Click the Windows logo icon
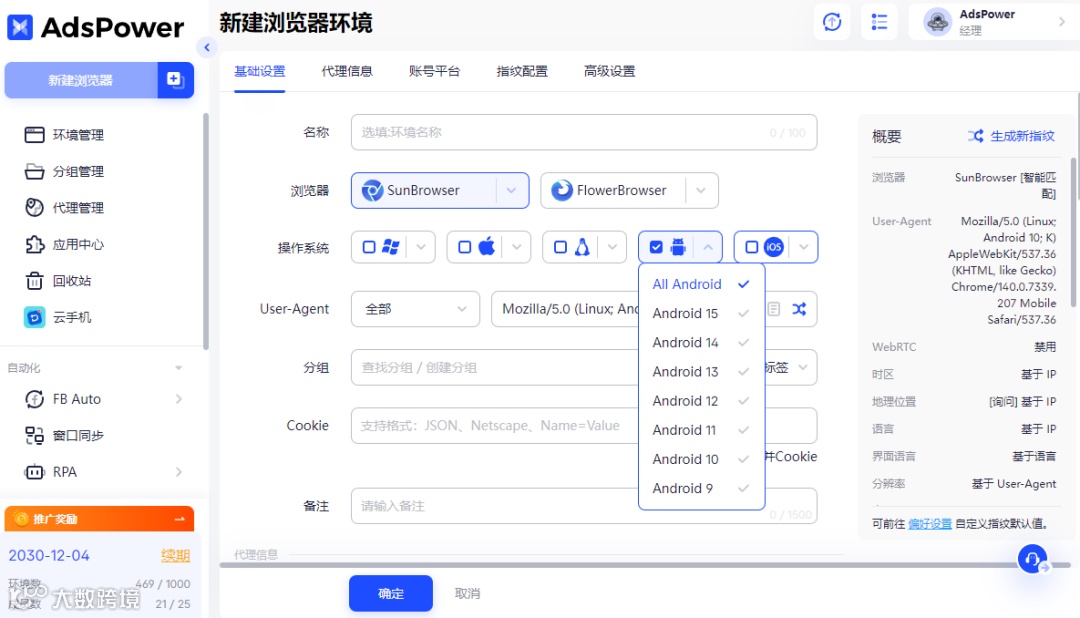This screenshot has height=618, width=1080. point(391,247)
